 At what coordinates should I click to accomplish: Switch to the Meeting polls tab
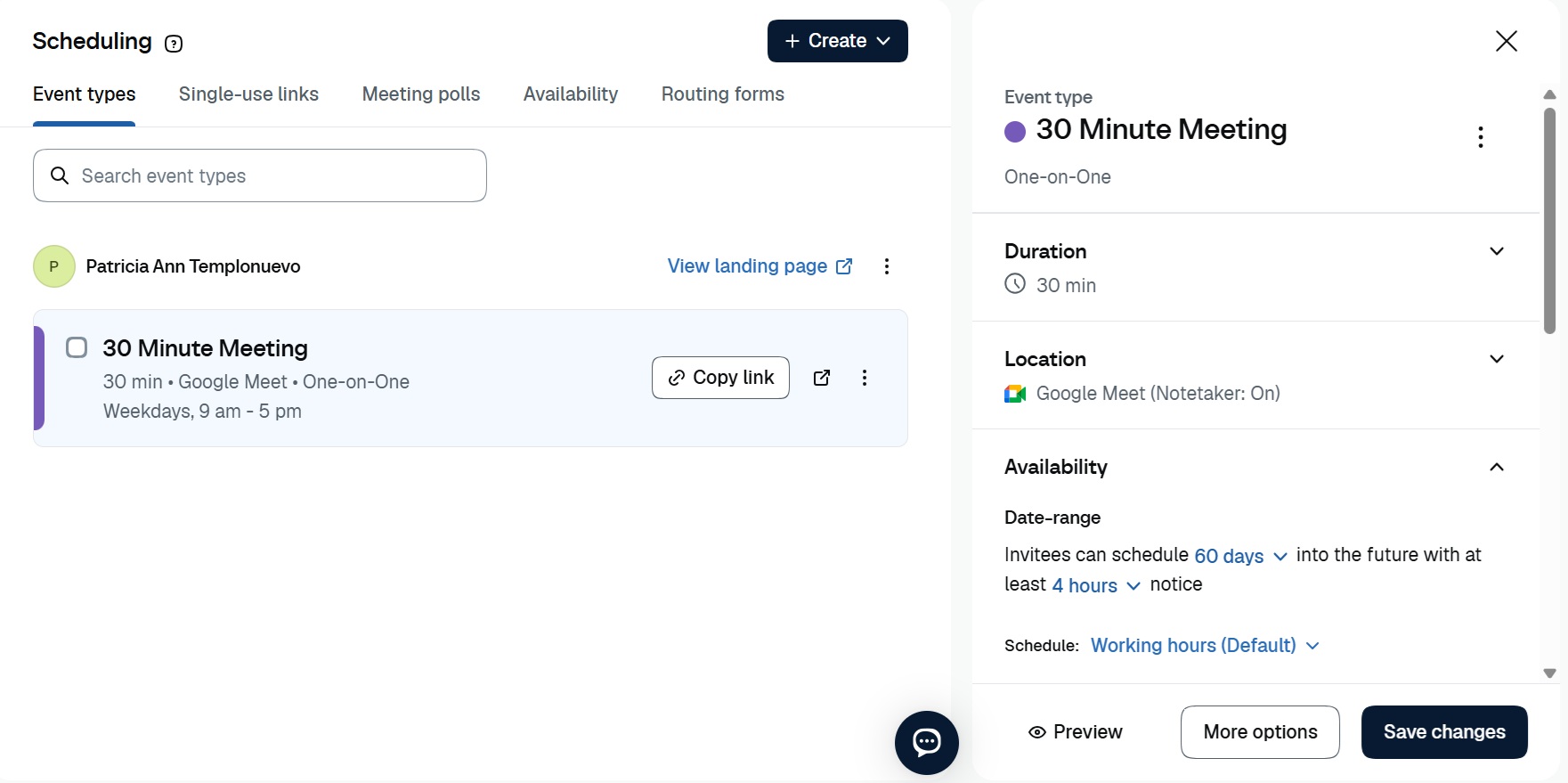pos(421,94)
